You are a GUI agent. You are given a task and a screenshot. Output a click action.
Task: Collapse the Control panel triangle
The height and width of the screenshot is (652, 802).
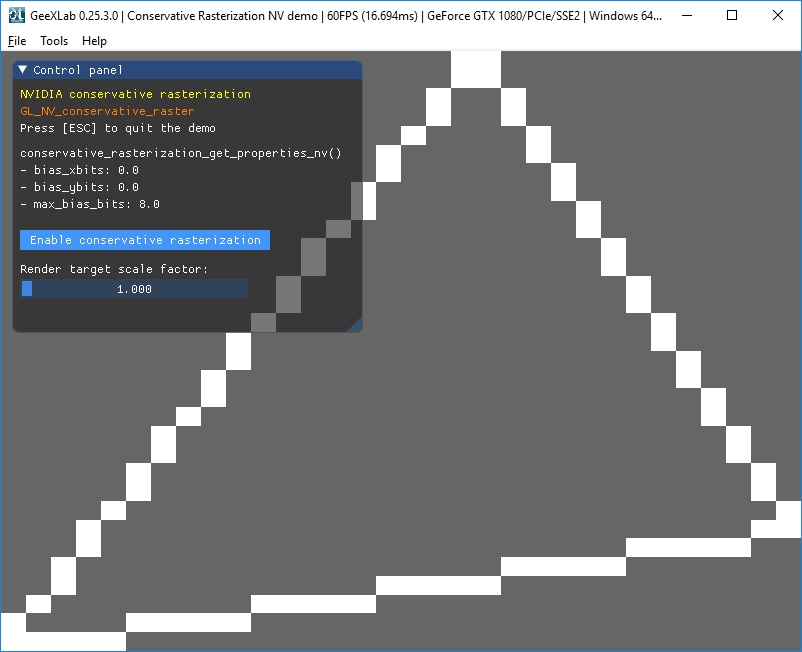tap(23, 70)
